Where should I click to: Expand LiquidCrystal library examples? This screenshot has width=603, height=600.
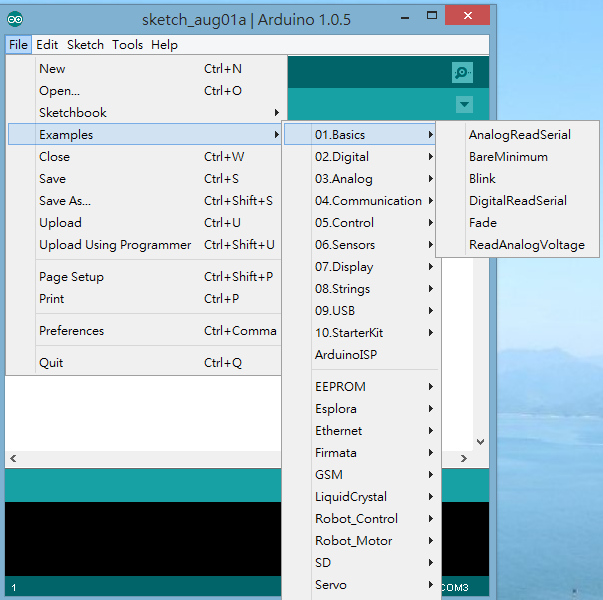[x=361, y=497]
